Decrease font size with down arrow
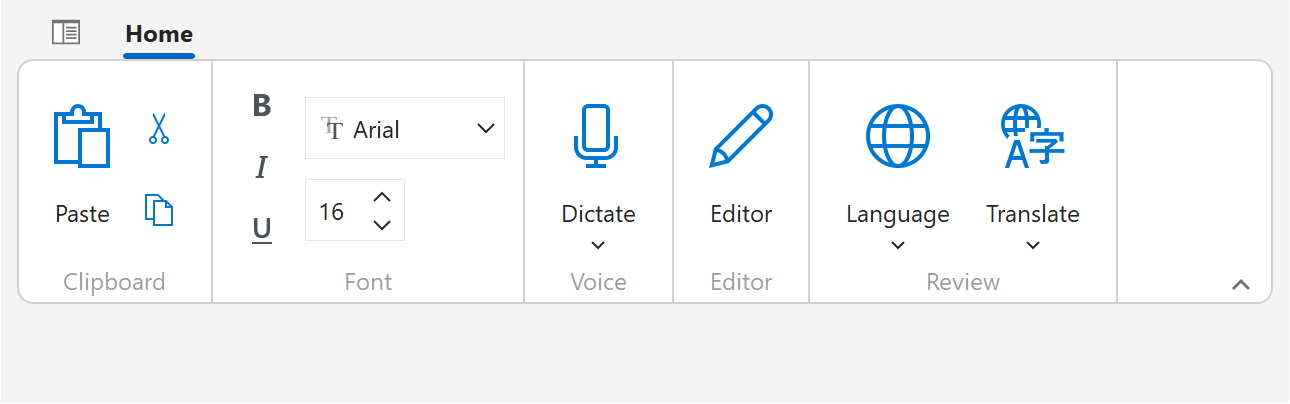 (381, 224)
